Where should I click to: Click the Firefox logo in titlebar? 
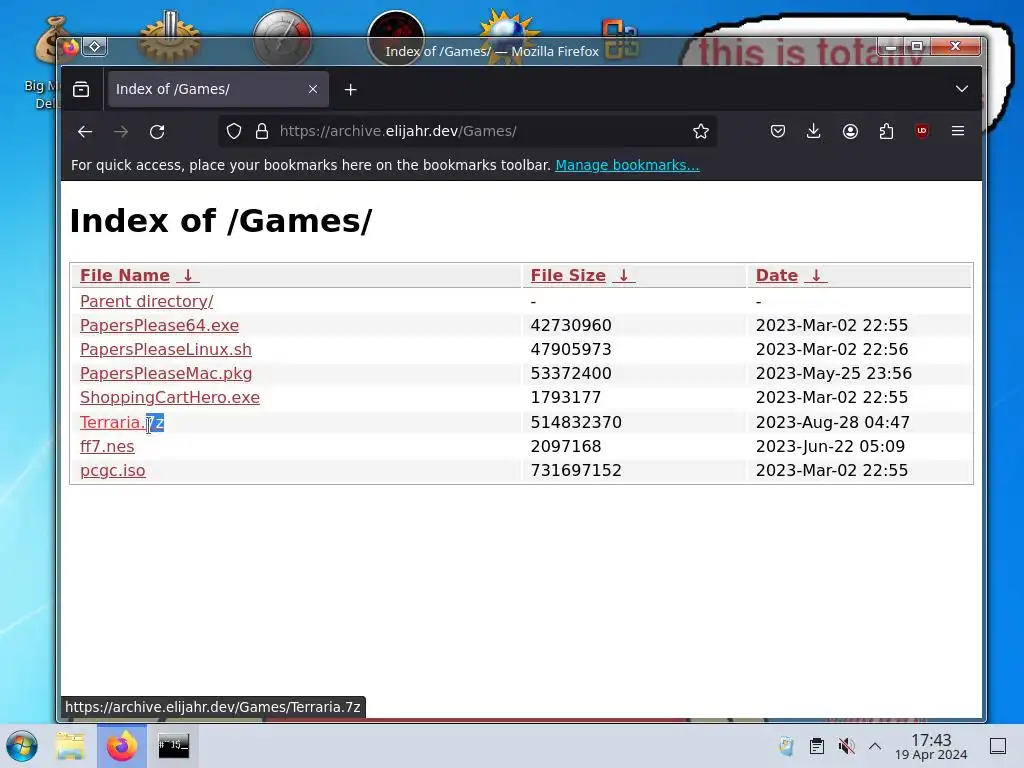[x=71, y=47]
